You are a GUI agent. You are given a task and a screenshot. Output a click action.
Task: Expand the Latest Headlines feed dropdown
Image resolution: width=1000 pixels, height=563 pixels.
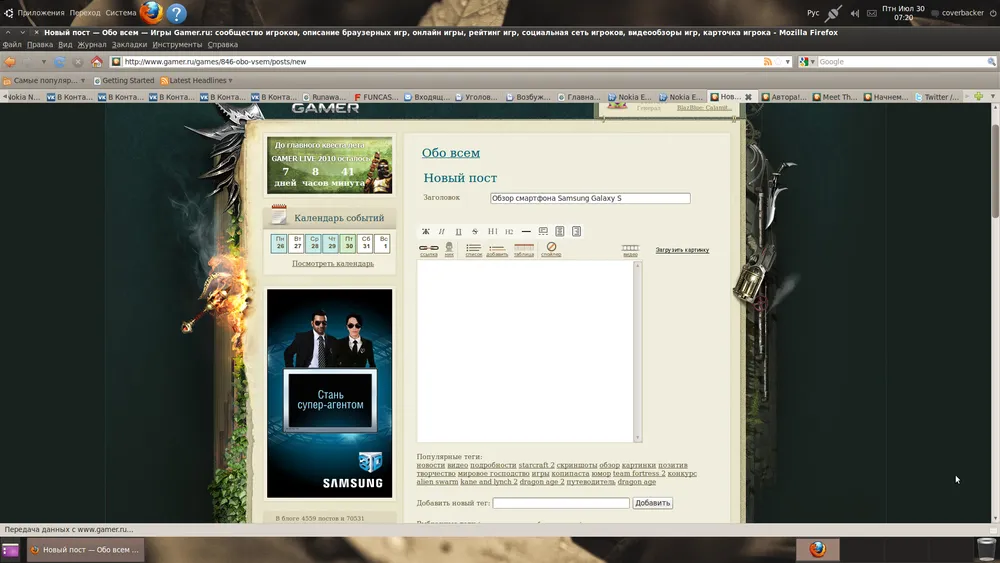tap(196, 80)
